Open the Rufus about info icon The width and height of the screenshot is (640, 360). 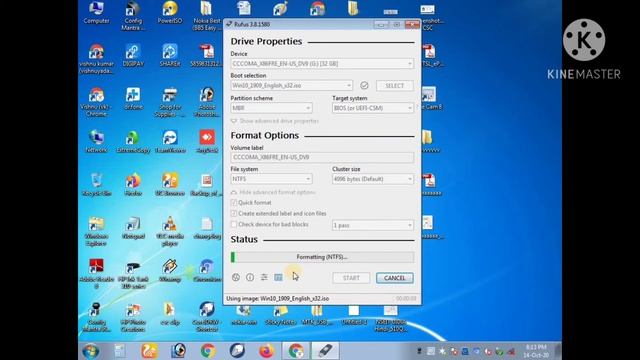250,278
